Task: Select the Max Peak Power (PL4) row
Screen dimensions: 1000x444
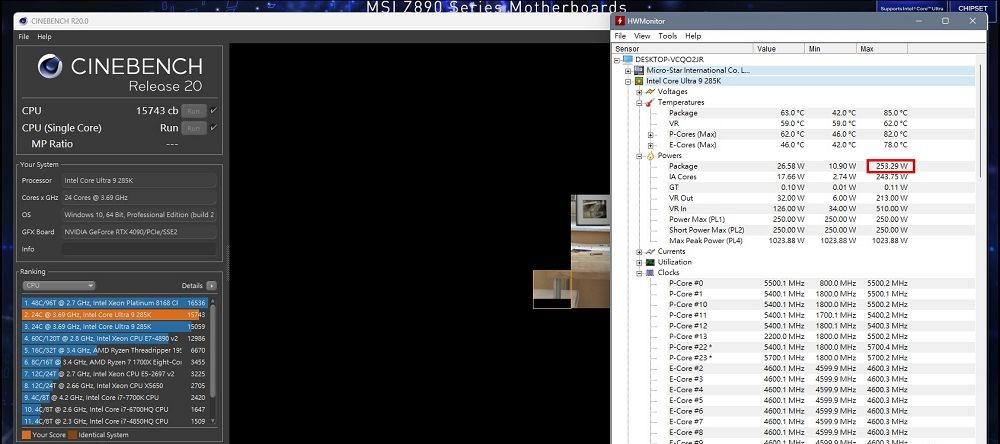Action: pyautogui.click(x=795, y=240)
